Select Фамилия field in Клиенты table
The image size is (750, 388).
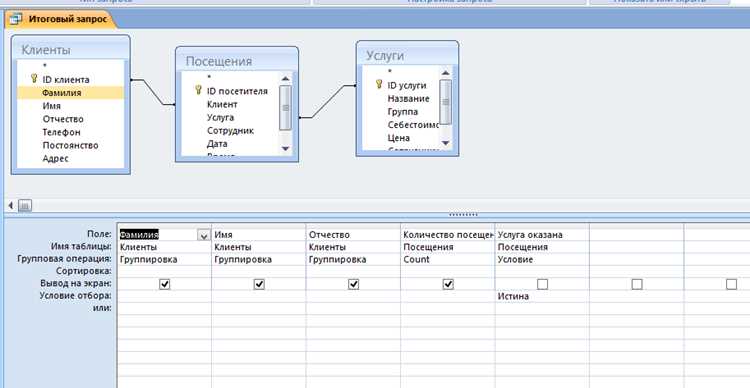pos(71,93)
